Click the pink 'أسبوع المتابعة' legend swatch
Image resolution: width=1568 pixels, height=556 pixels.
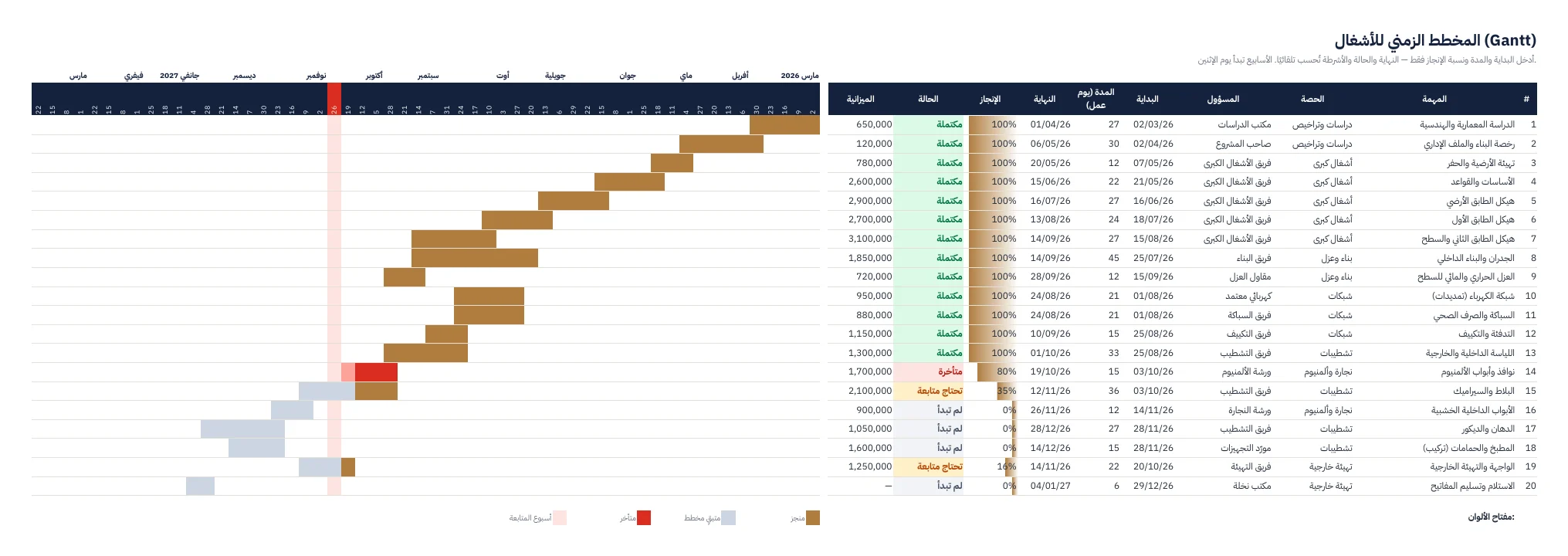[560, 517]
